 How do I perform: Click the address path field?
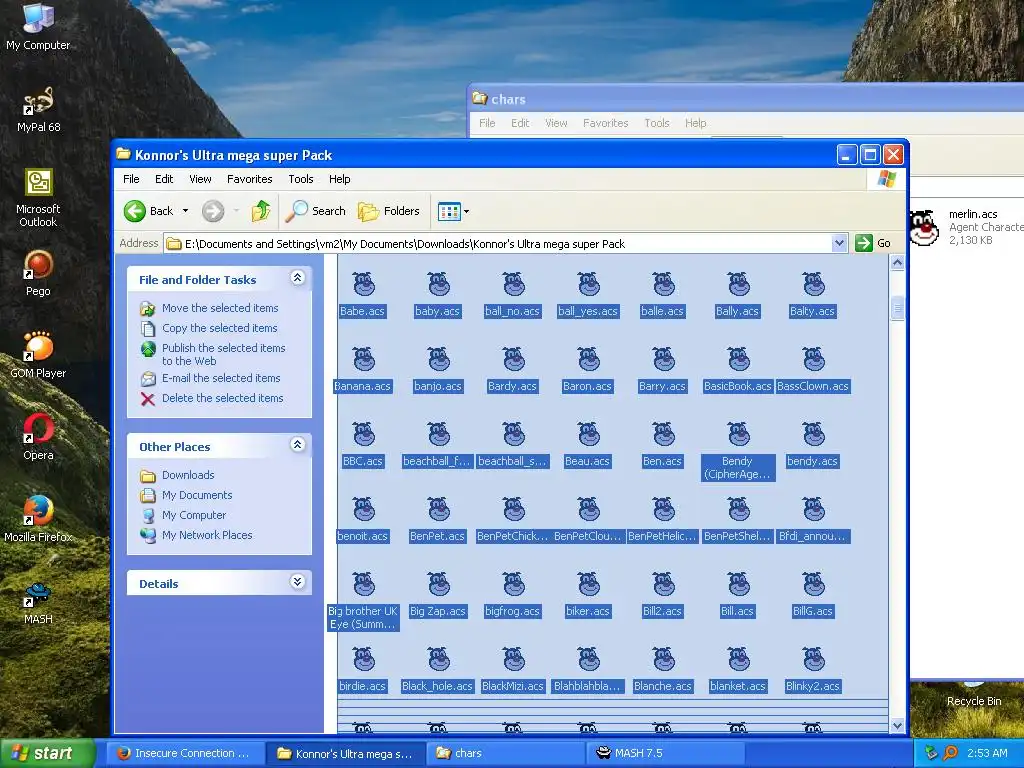[x=498, y=244]
